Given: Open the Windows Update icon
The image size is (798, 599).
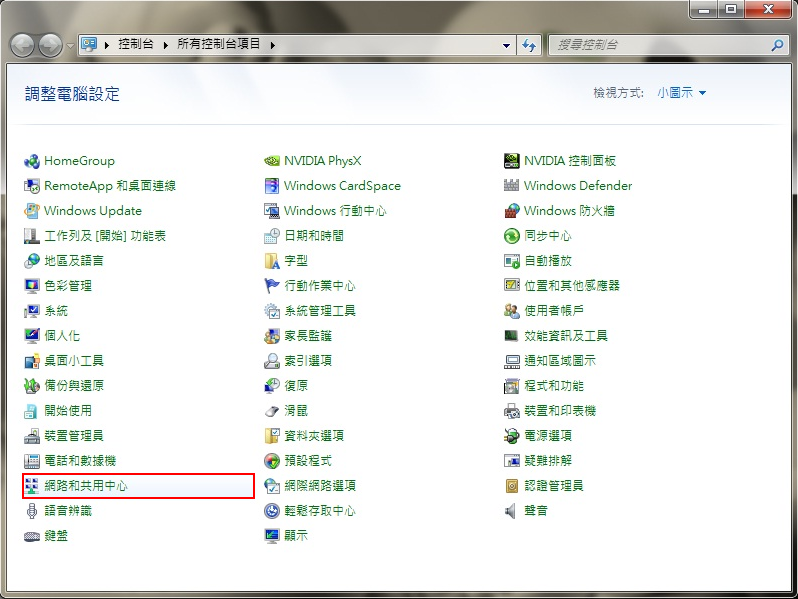Looking at the screenshot, I should pyautogui.click(x=32, y=211).
